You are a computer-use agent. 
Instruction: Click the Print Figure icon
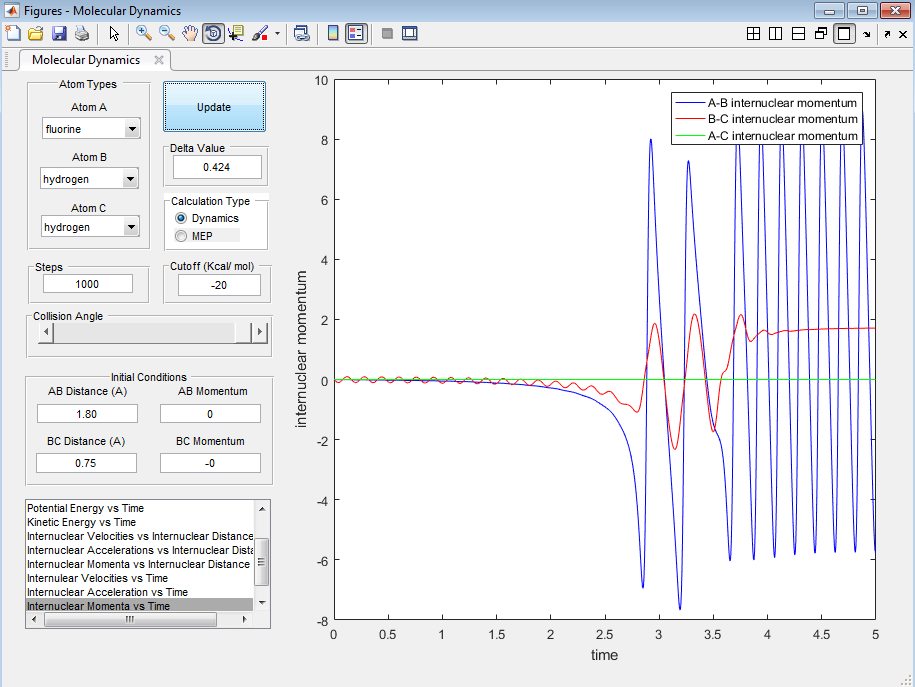click(x=81, y=33)
